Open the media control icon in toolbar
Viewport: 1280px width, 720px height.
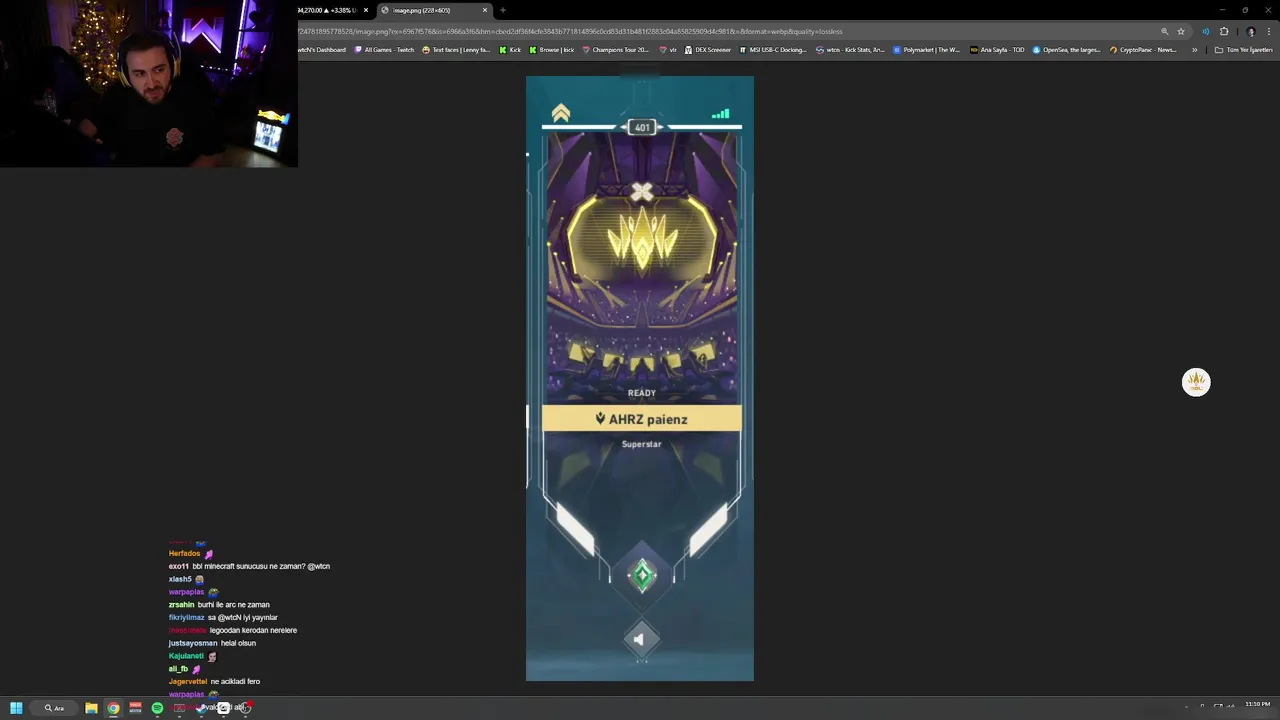1206,31
